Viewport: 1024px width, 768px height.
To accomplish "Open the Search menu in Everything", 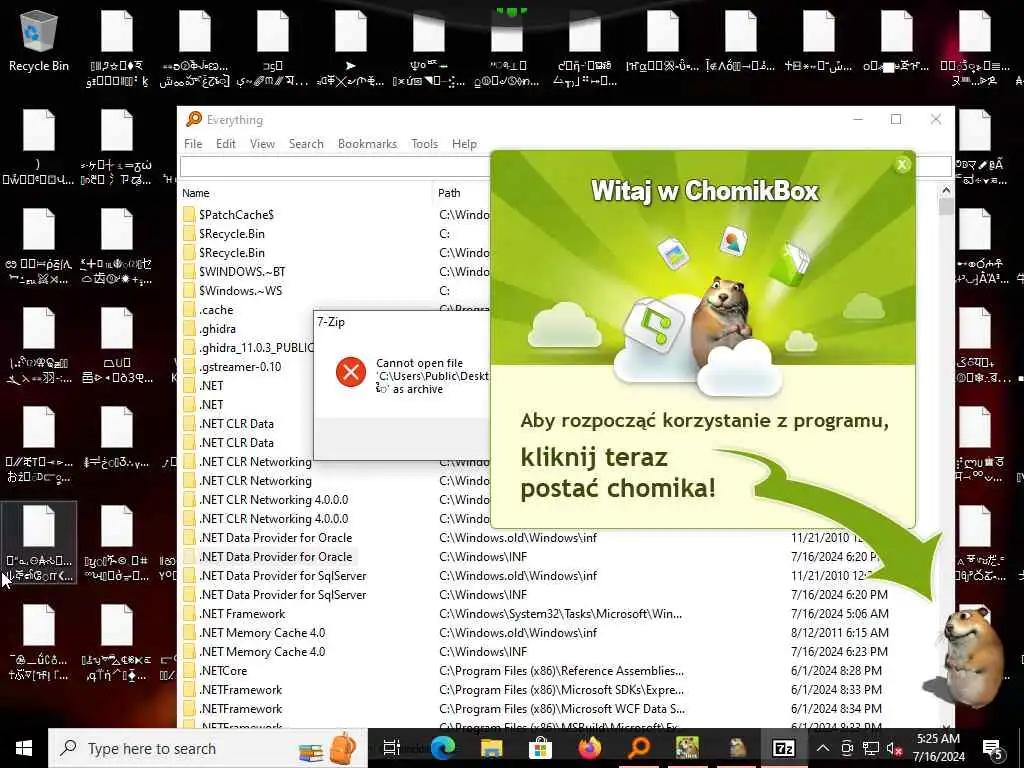I will click(x=306, y=144).
